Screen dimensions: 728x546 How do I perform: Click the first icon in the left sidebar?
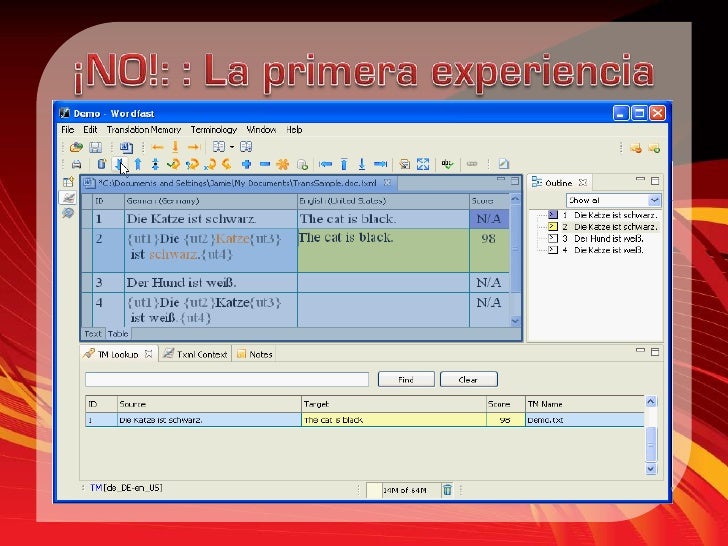(x=68, y=182)
